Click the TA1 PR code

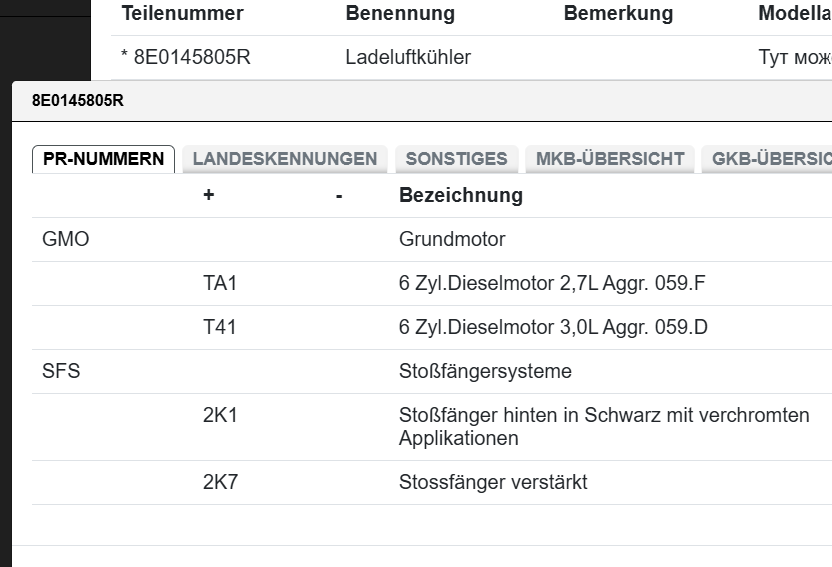[x=220, y=284]
